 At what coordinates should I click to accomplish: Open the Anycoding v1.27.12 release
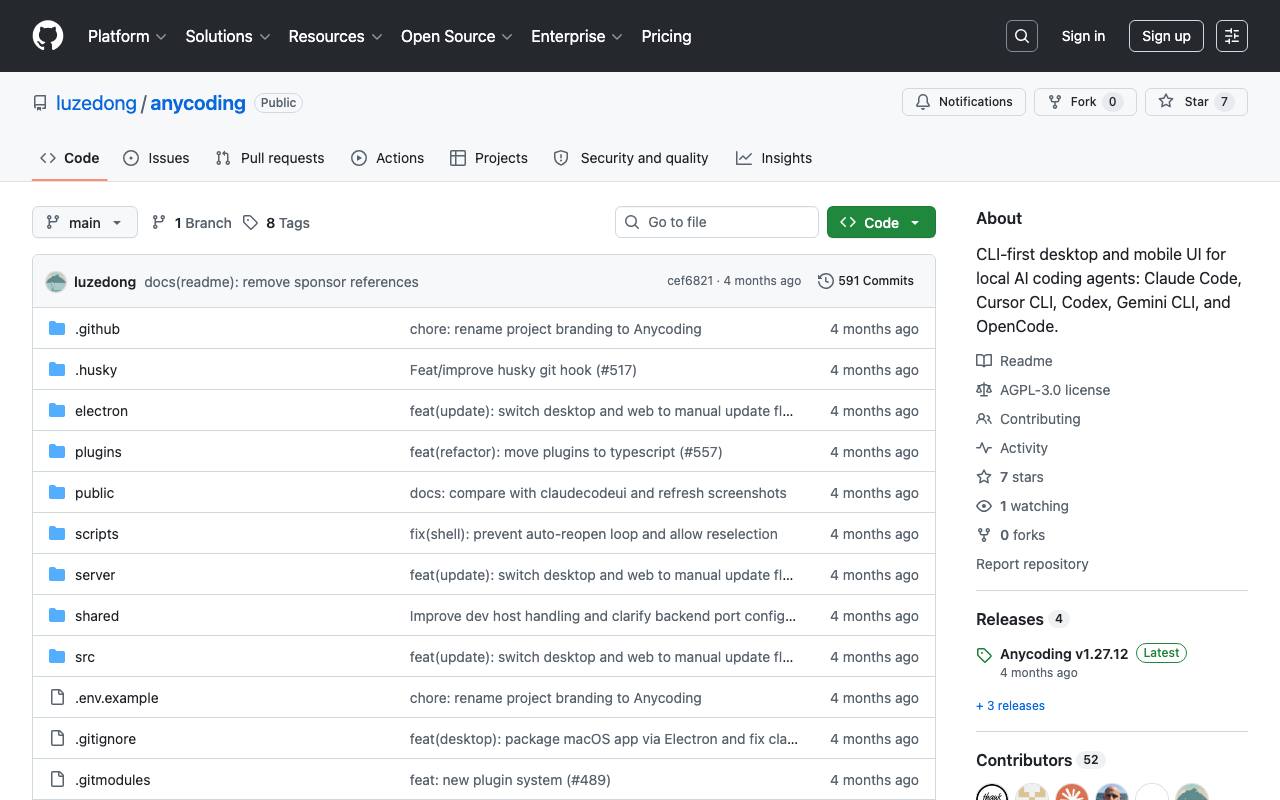1064,654
